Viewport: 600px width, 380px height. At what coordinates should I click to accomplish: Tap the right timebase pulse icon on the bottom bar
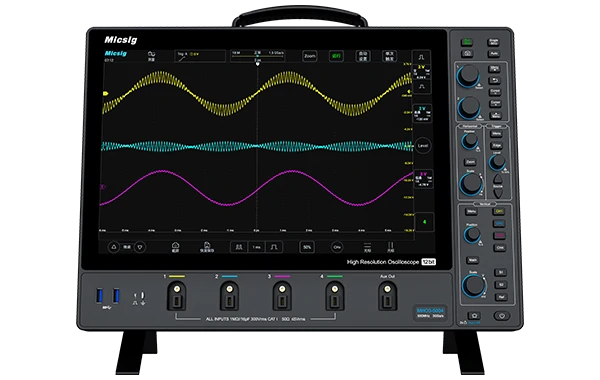tap(274, 247)
